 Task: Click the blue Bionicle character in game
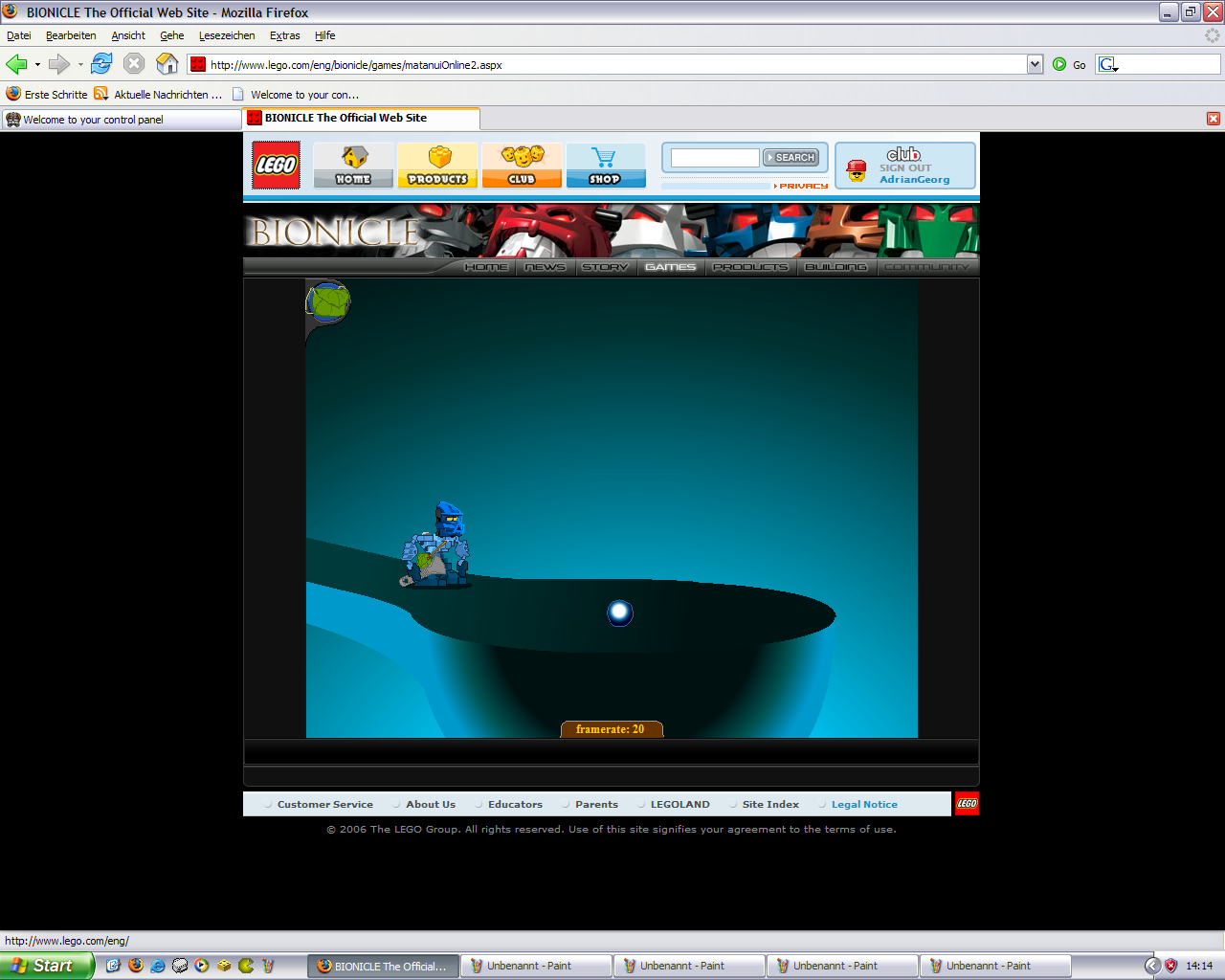click(436, 544)
